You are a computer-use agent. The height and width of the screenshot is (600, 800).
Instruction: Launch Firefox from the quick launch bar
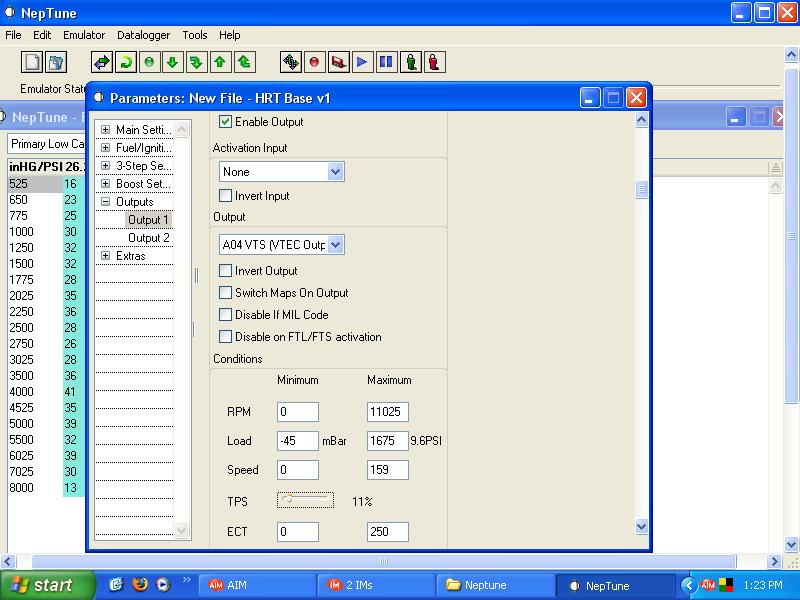point(140,584)
